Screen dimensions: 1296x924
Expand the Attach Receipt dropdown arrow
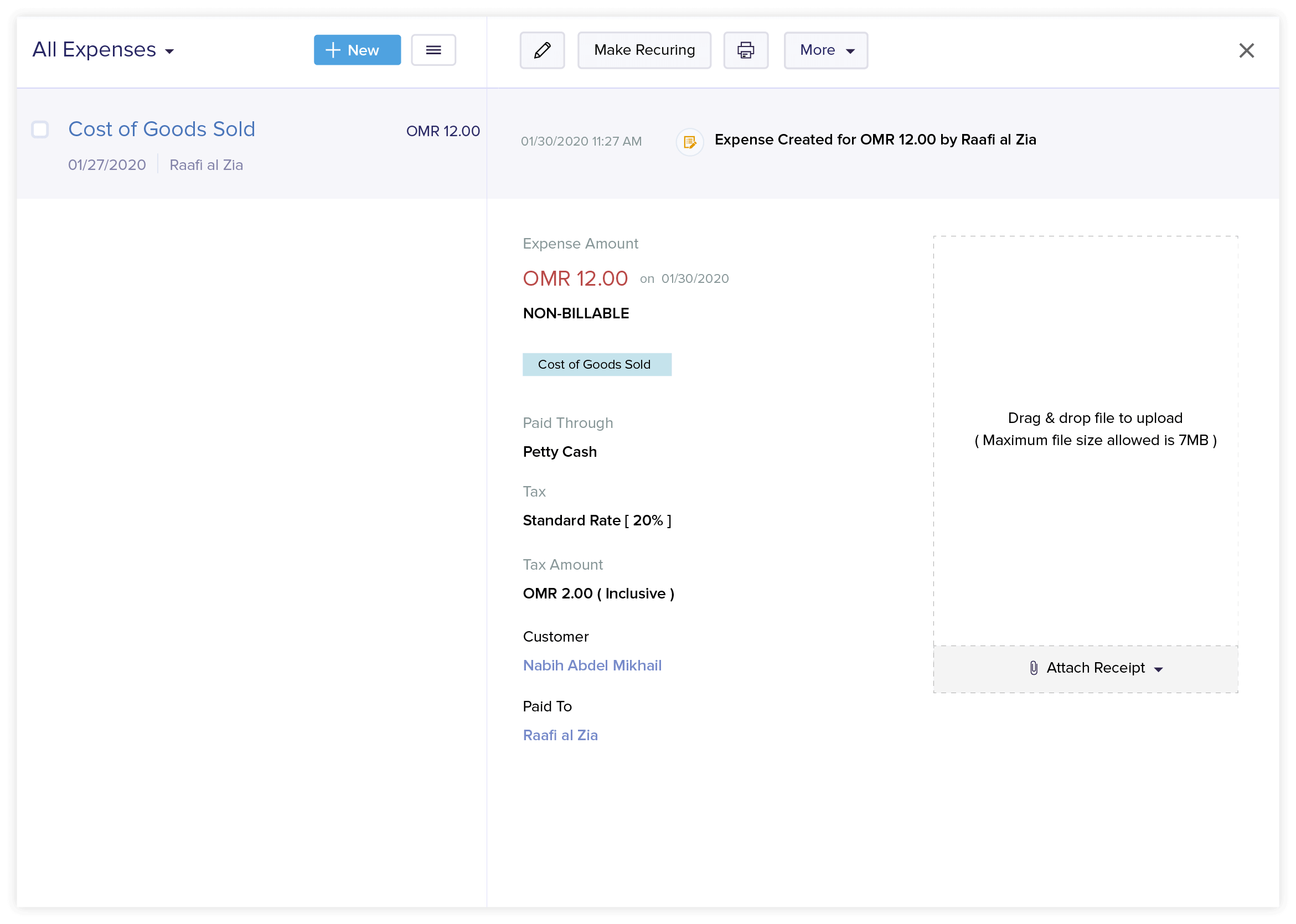[x=1158, y=669]
